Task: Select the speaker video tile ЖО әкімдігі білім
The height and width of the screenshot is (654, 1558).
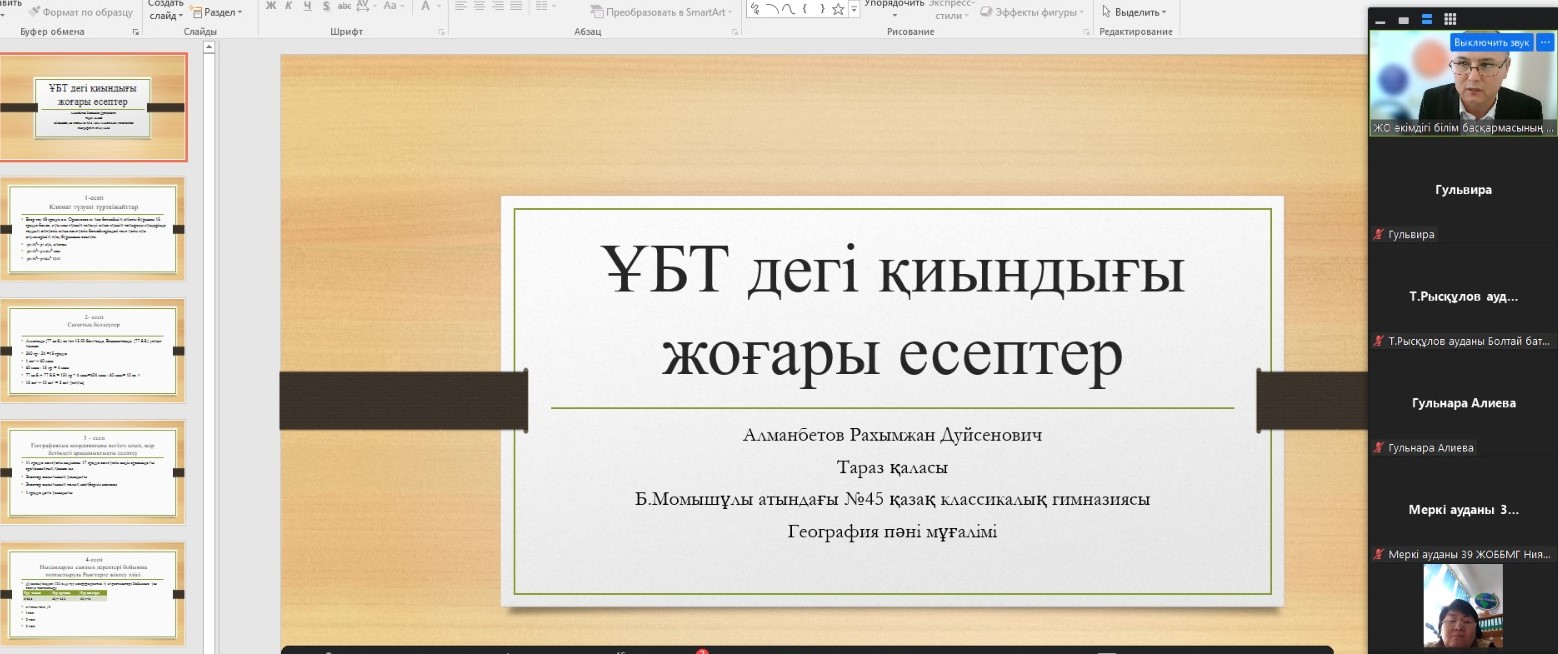Action: tap(1463, 83)
